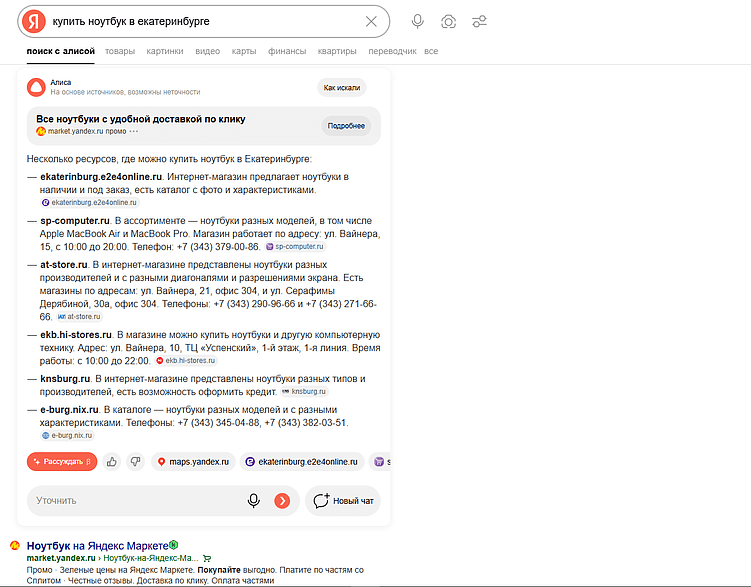Click partially visible purple source chip at row end
The image size is (751, 587).
[x=380, y=462]
